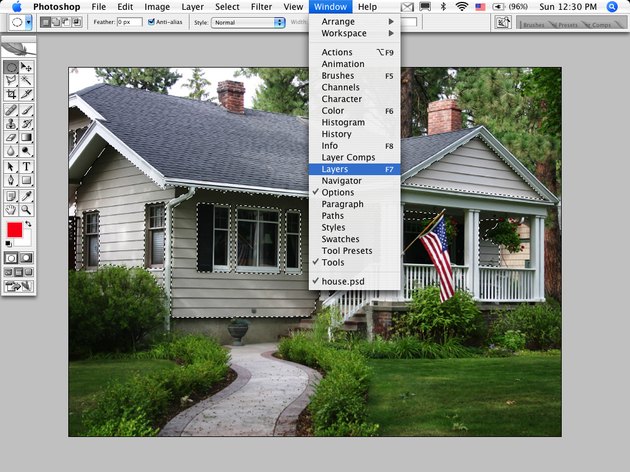
Task: Open the Presets tab in palette well
Action: (567, 25)
